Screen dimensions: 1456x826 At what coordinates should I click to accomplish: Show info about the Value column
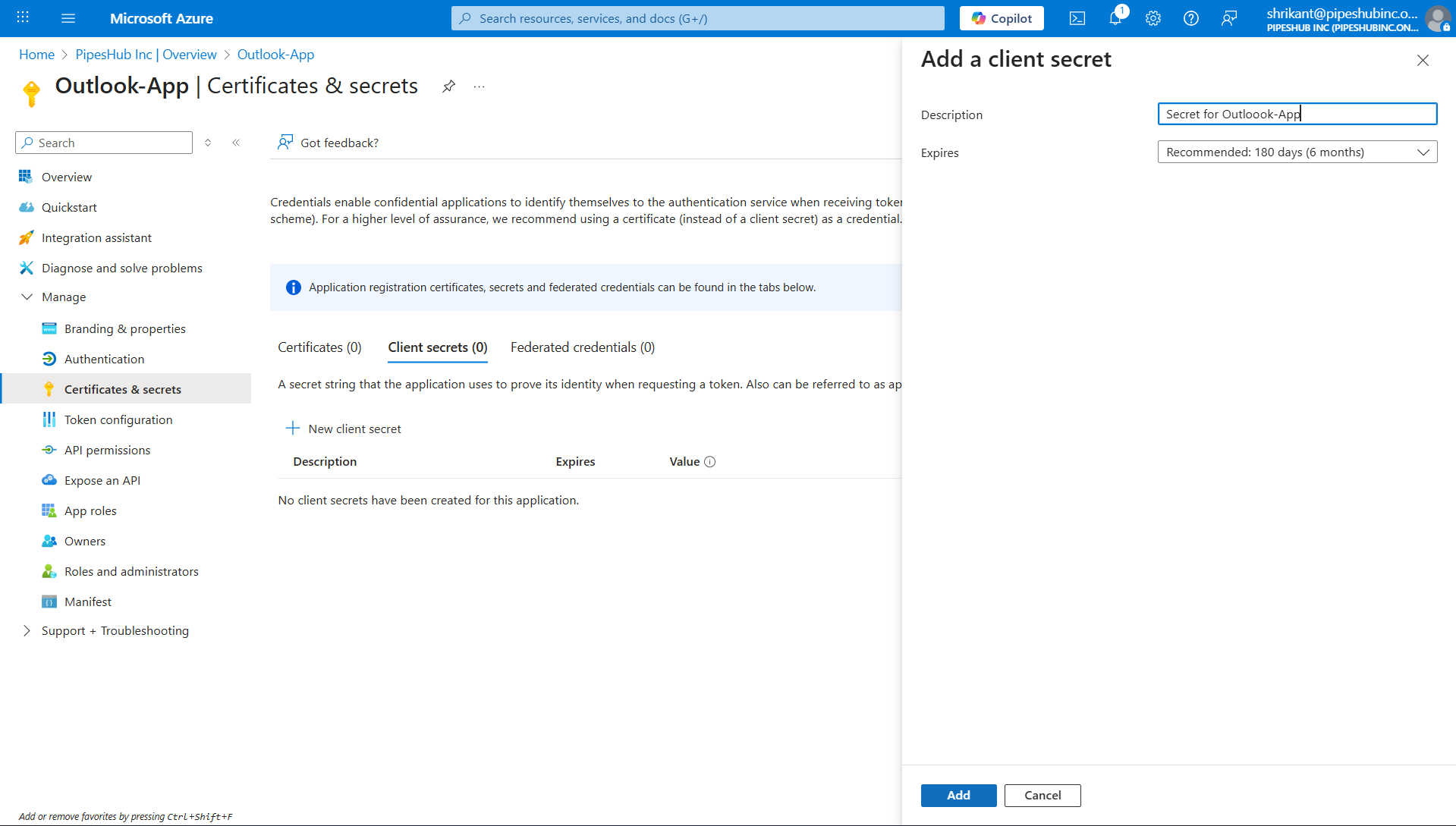point(710,461)
